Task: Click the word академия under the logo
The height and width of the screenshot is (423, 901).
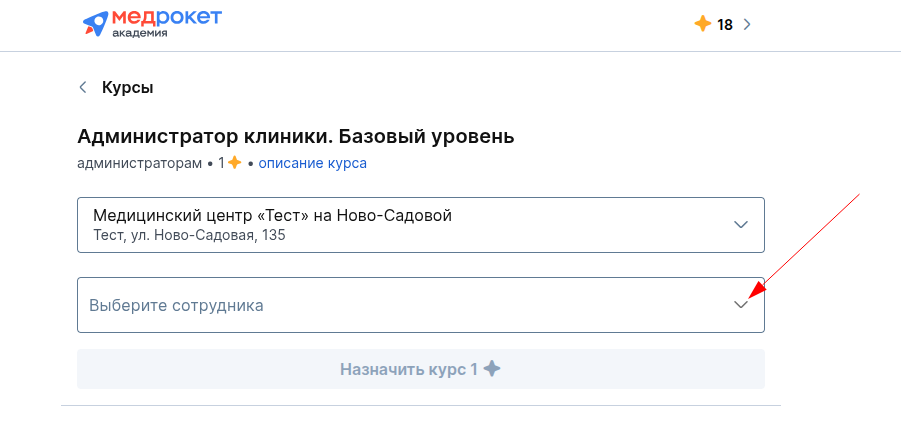Action: point(140,33)
